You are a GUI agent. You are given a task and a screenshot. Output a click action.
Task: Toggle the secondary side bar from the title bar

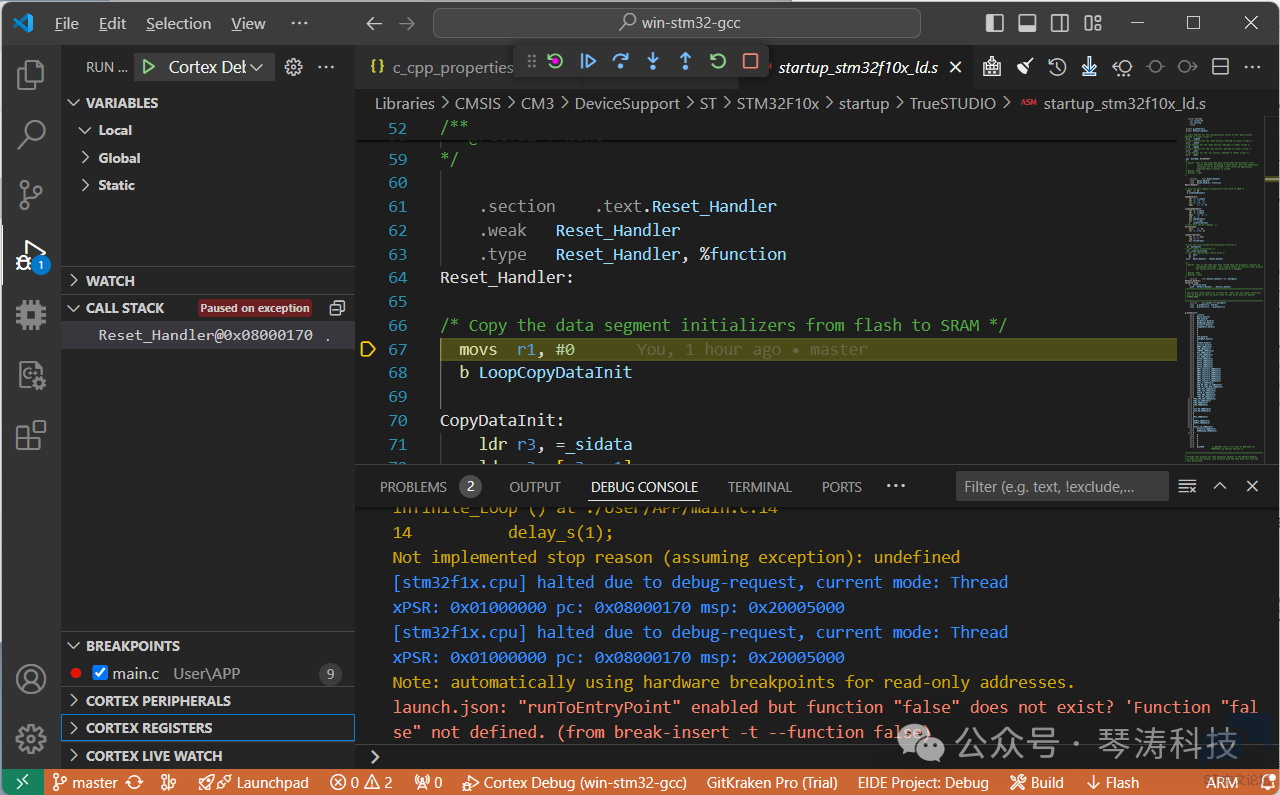pyautogui.click(x=1060, y=23)
